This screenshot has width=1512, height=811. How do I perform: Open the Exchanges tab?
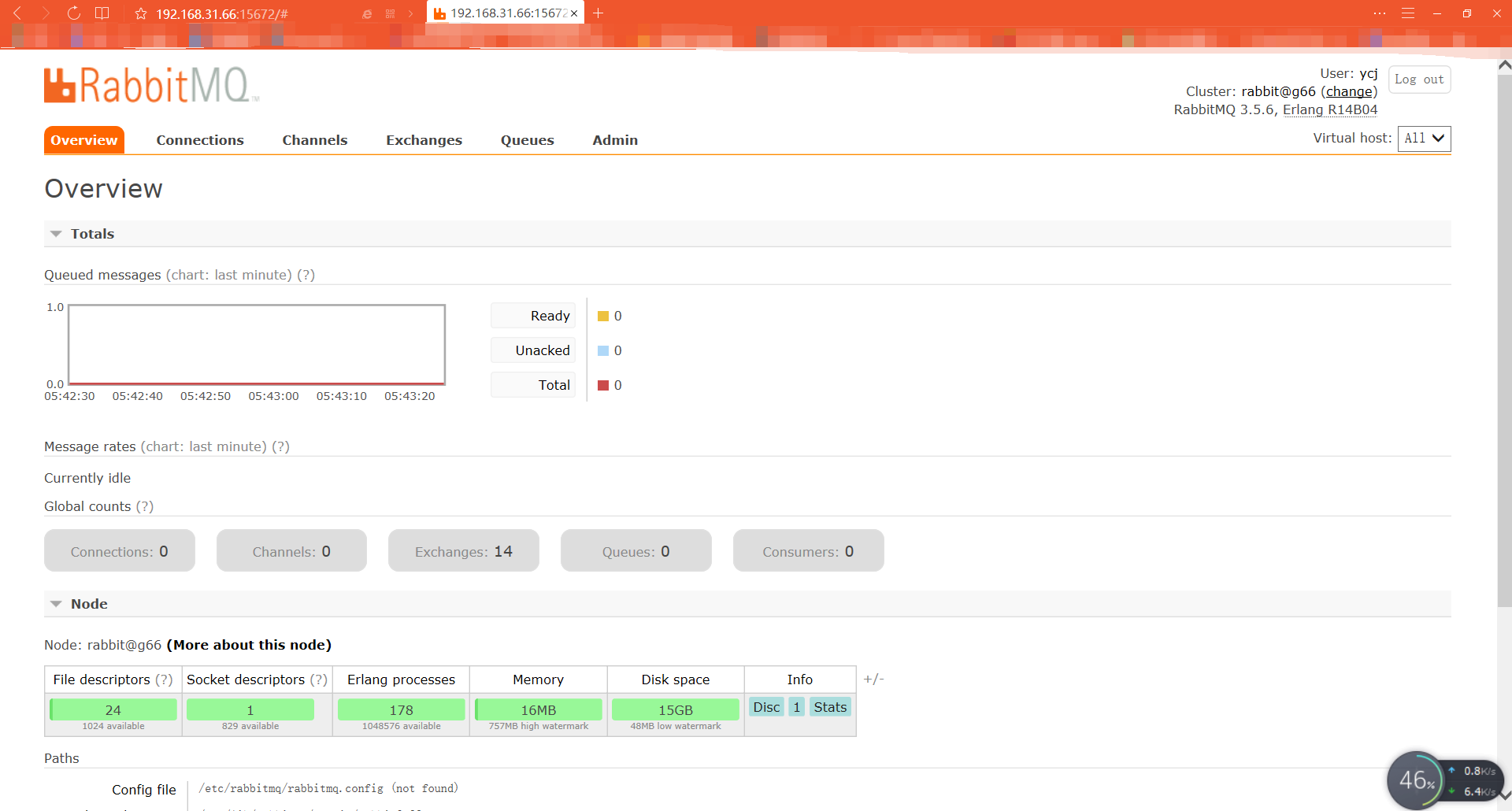click(424, 140)
